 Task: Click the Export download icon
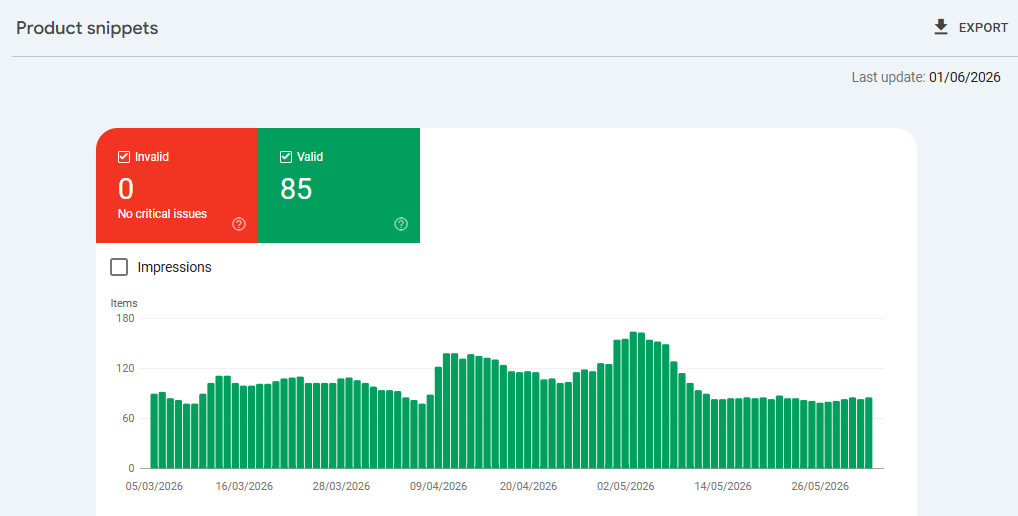point(941,27)
